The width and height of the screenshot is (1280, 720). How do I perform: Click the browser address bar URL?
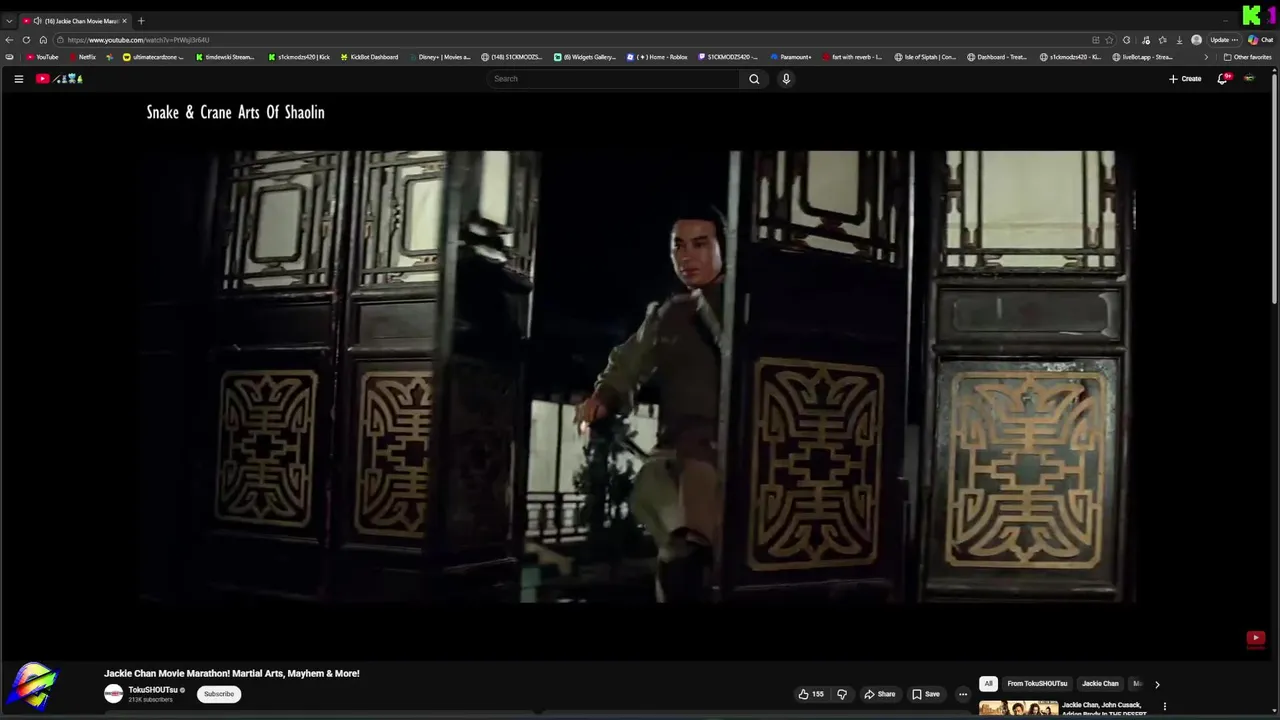(x=138, y=40)
